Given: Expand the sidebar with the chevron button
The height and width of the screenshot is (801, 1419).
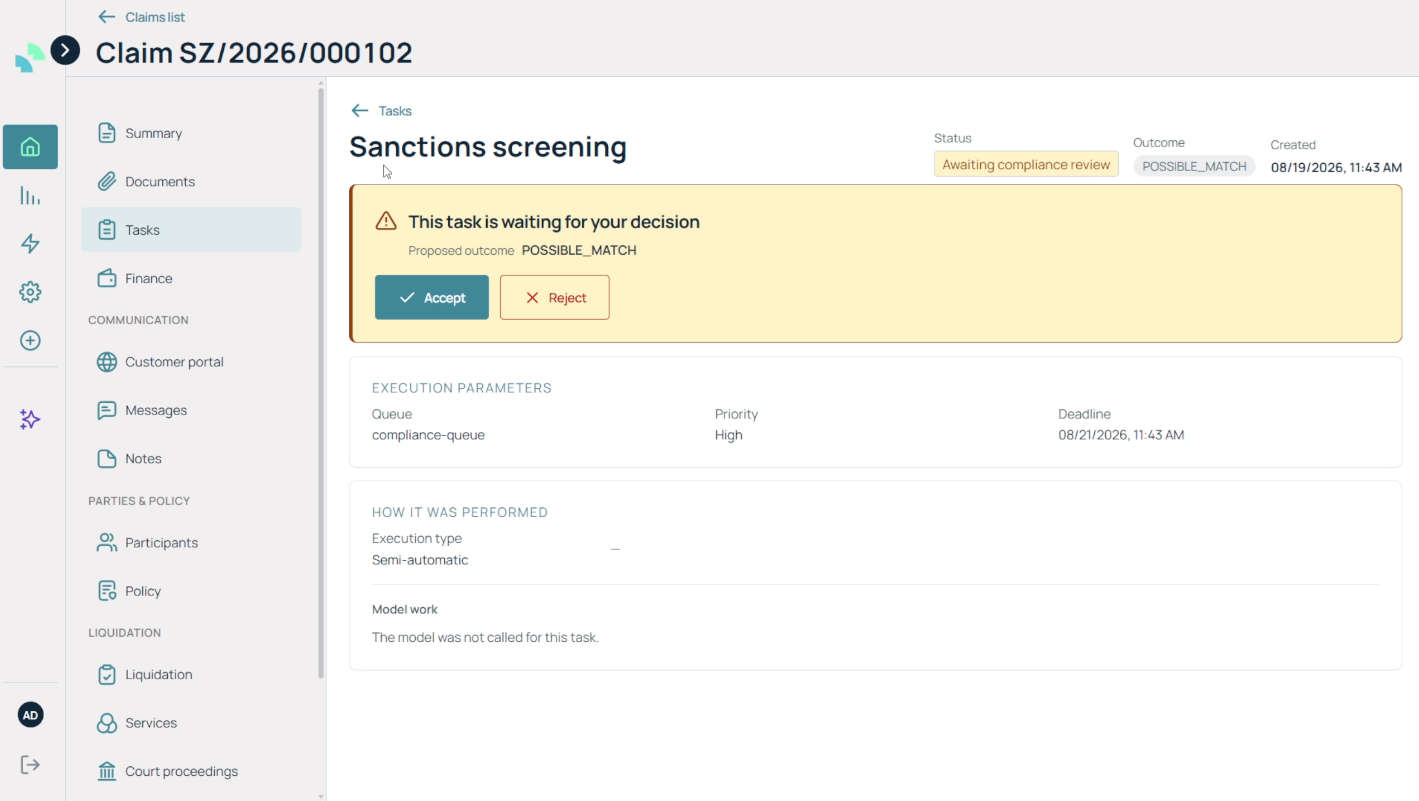Looking at the screenshot, I should pyautogui.click(x=65, y=50).
